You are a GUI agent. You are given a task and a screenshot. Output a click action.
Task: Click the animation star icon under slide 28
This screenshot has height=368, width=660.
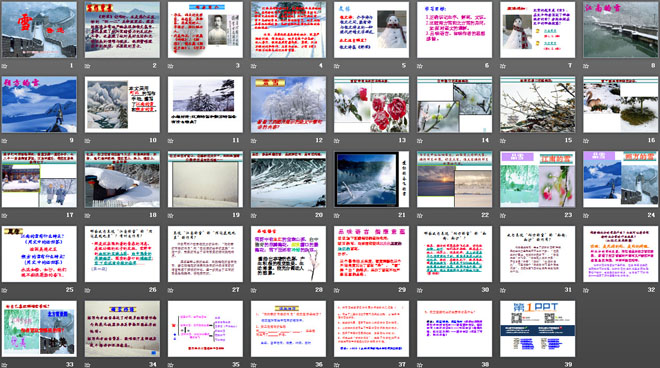[254, 290]
